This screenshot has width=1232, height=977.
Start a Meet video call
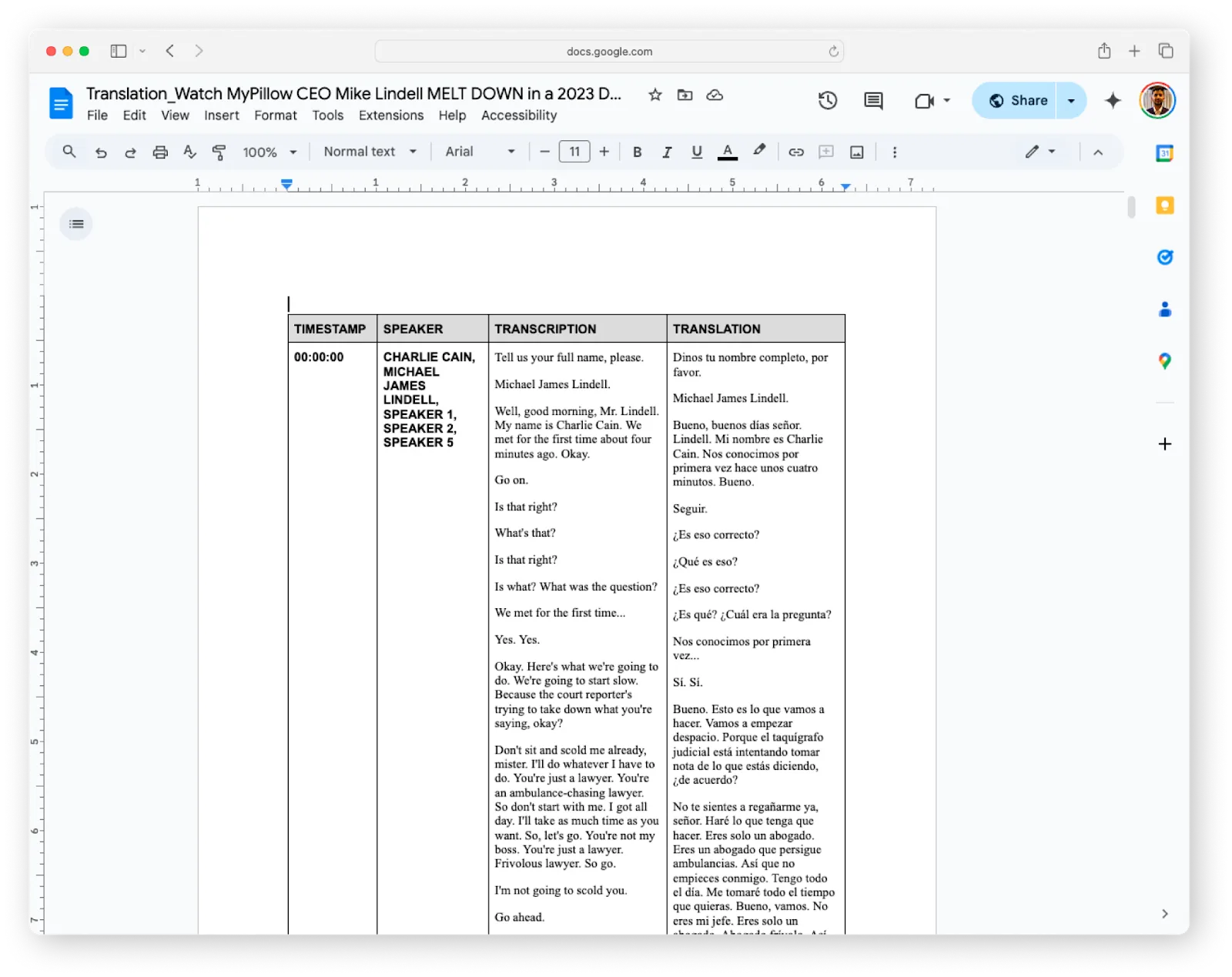pos(924,101)
